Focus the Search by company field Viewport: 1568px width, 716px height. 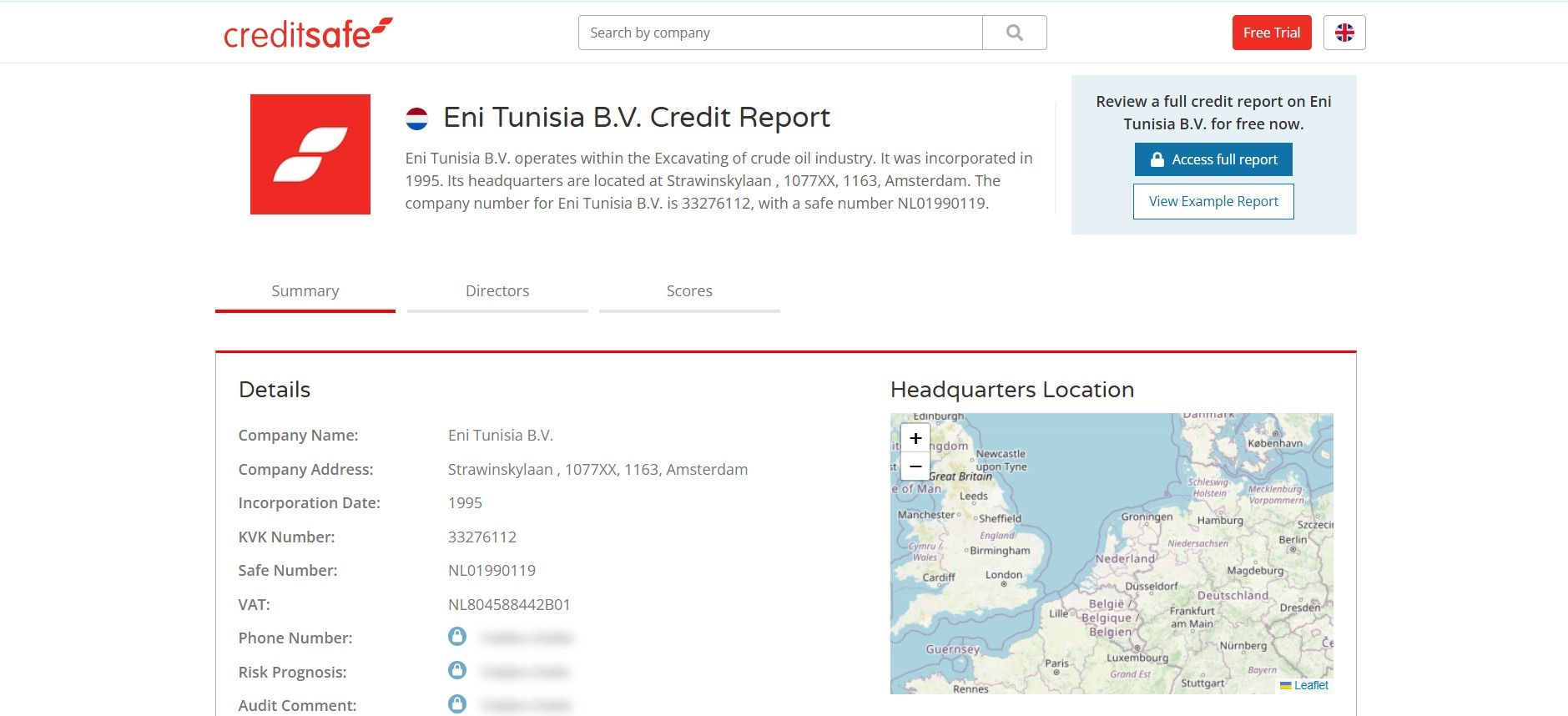coord(780,33)
